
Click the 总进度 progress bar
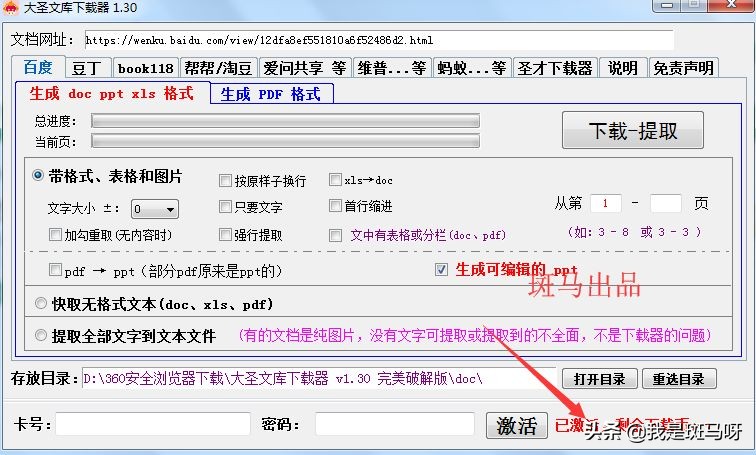pyautogui.click(x=285, y=121)
